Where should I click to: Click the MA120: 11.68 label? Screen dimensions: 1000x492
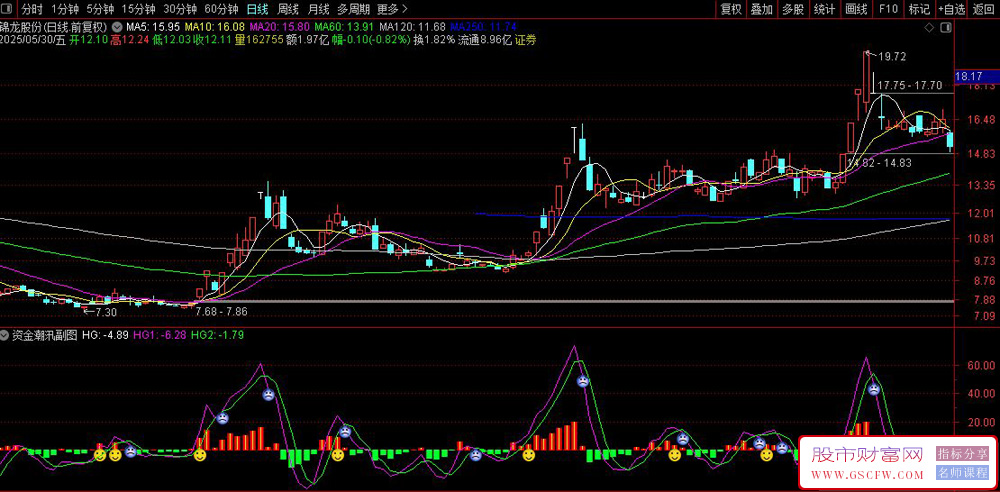[412, 27]
